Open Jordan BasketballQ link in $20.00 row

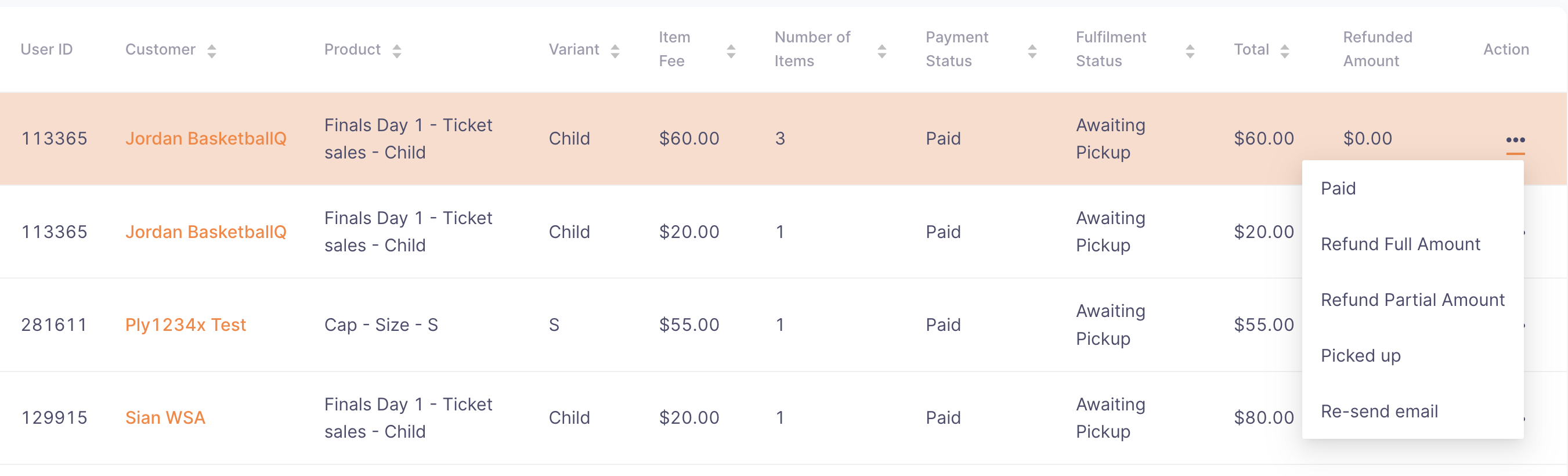pos(206,232)
